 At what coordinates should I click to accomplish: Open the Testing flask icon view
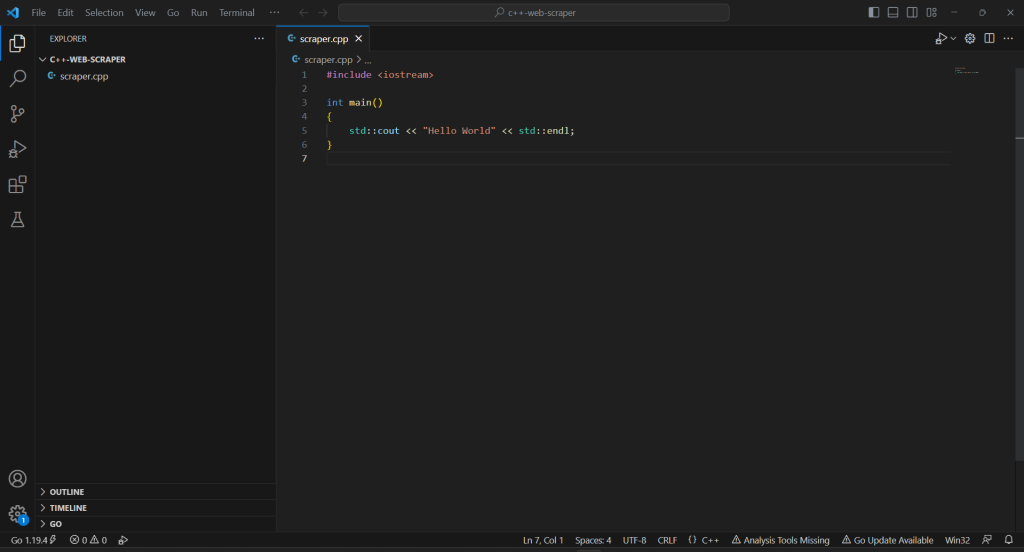coord(17,220)
